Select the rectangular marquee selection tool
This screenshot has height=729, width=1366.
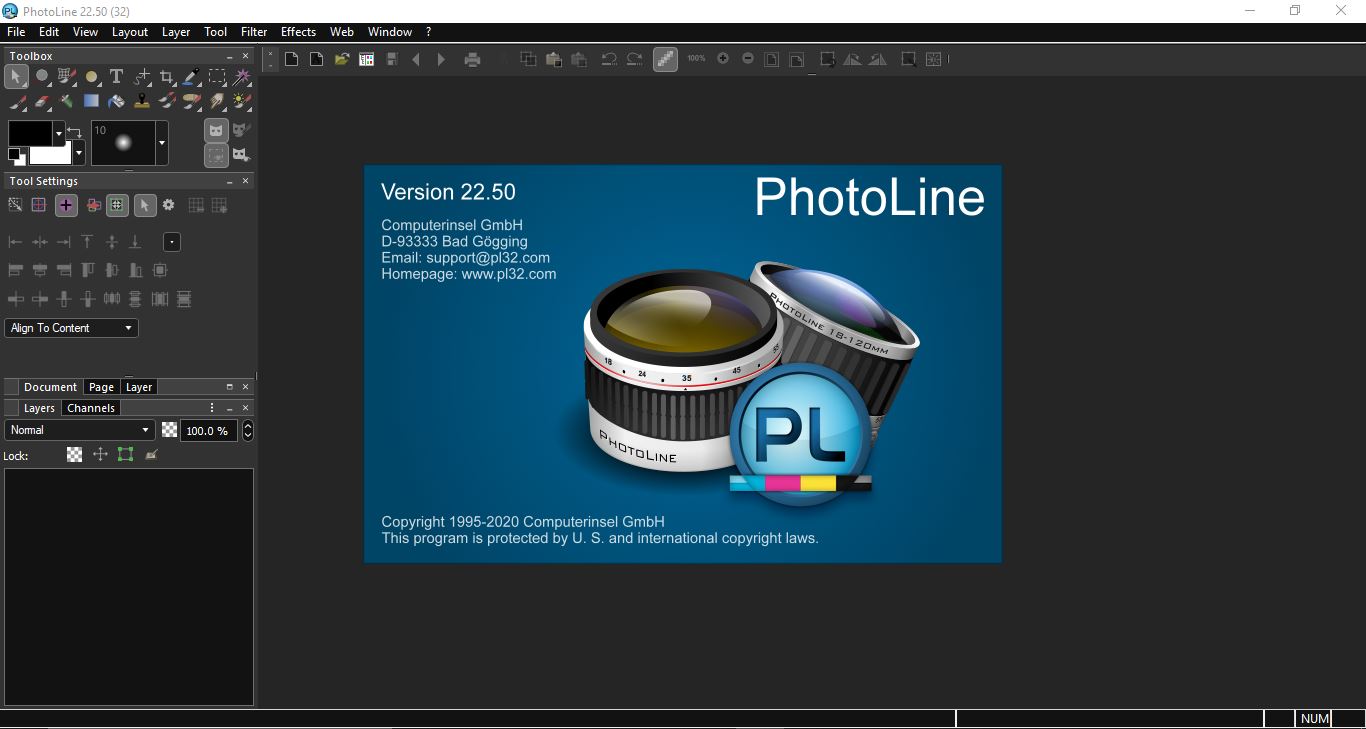[216, 76]
